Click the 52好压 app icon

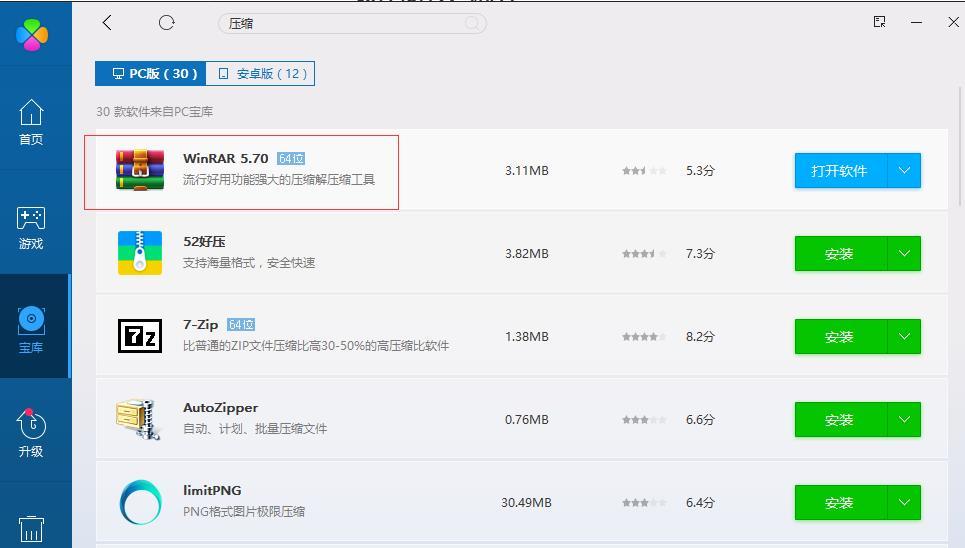(x=140, y=253)
